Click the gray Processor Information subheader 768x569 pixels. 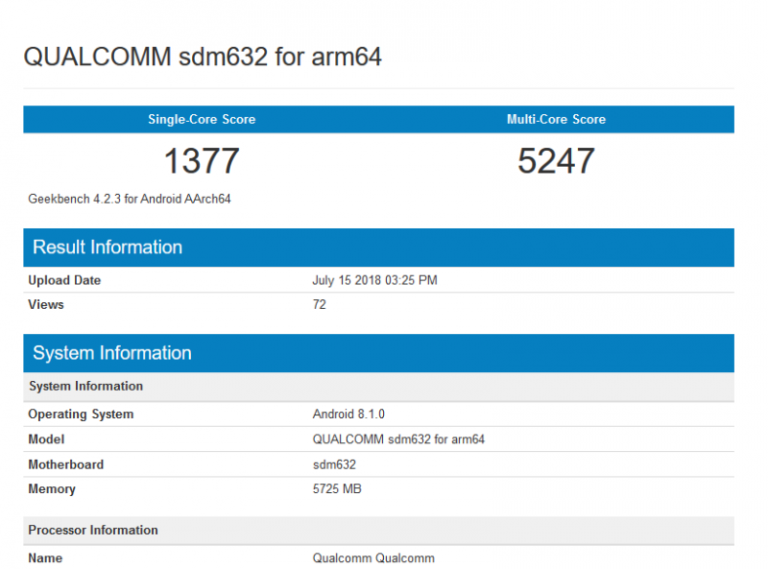(93, 530)
